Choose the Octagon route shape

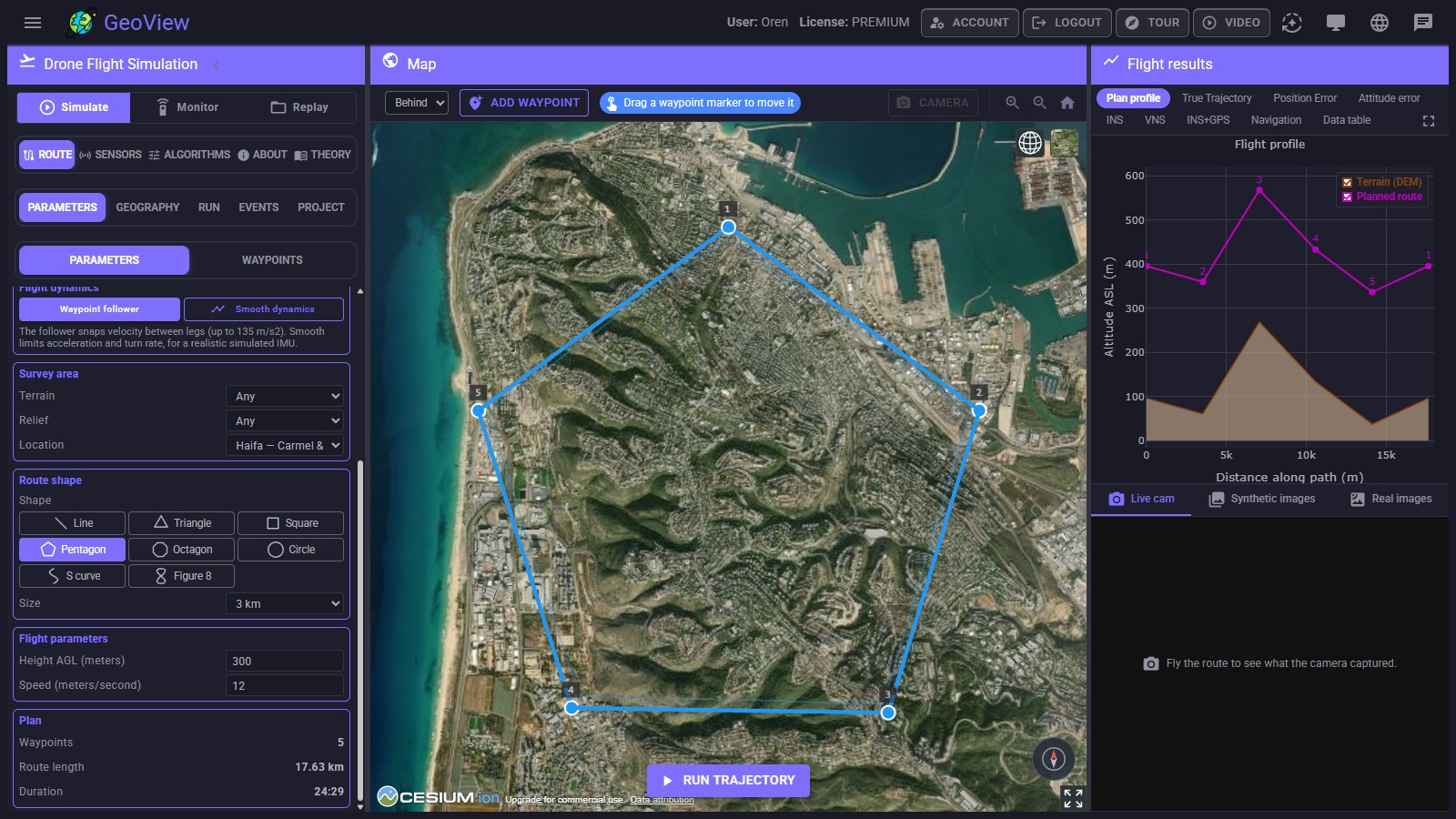[181, 550]
